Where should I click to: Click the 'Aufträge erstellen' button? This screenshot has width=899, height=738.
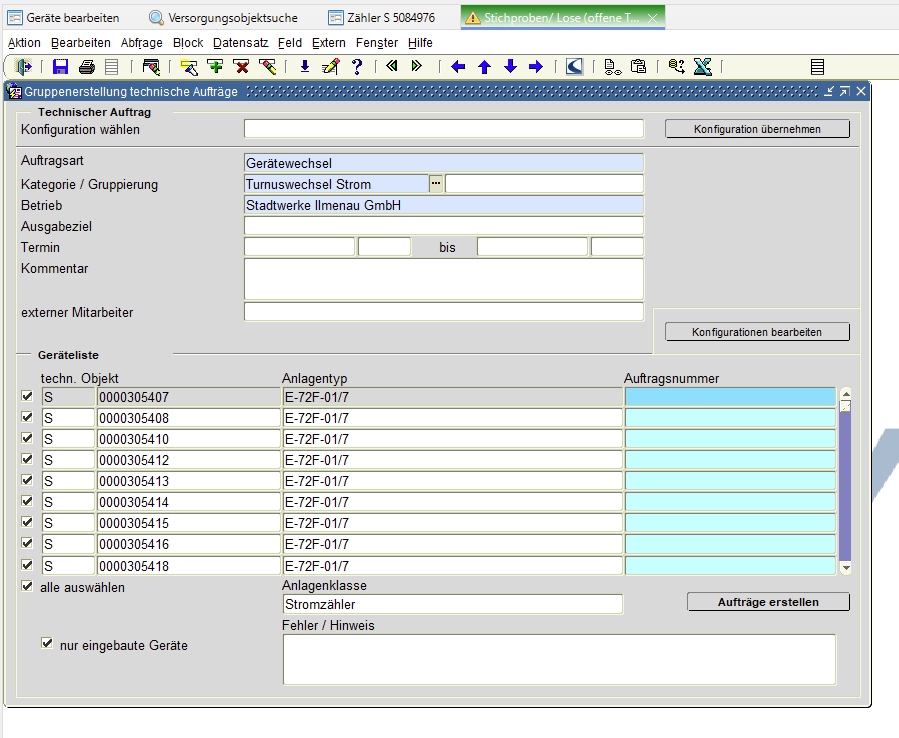tap(768, 602)
